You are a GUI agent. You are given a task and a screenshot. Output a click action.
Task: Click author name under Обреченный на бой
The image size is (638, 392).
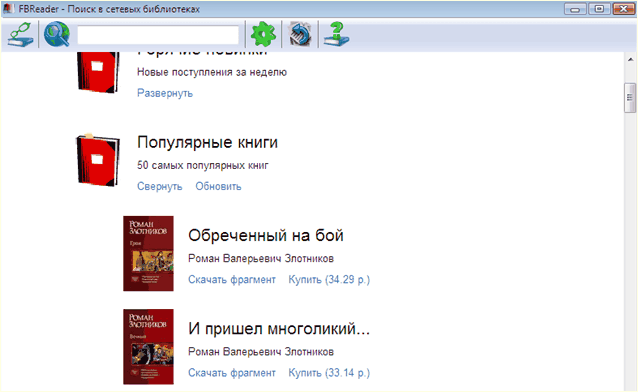(x=261, y=258)
